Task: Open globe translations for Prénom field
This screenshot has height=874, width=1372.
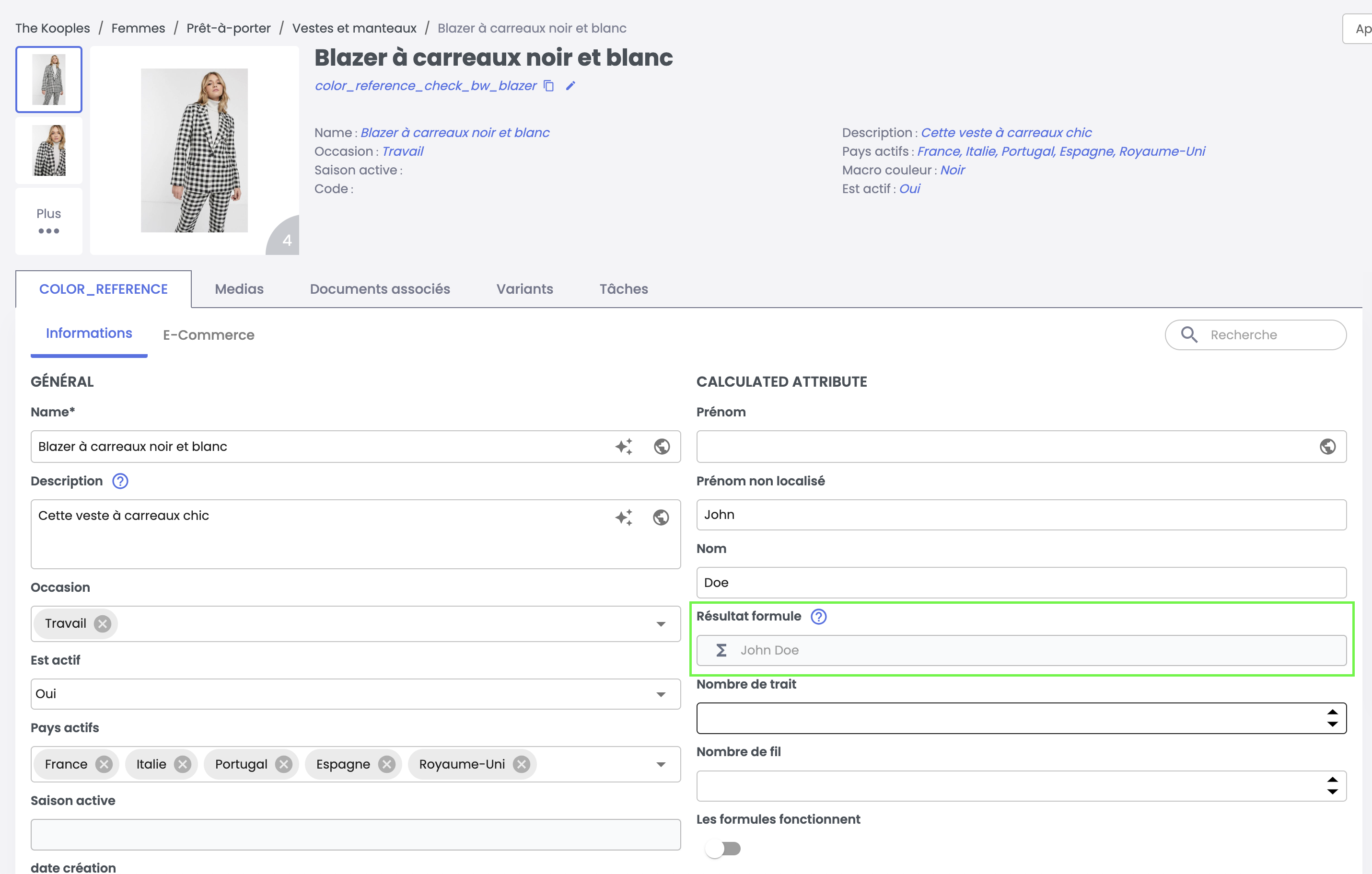Action: (x=1327, y=447)
